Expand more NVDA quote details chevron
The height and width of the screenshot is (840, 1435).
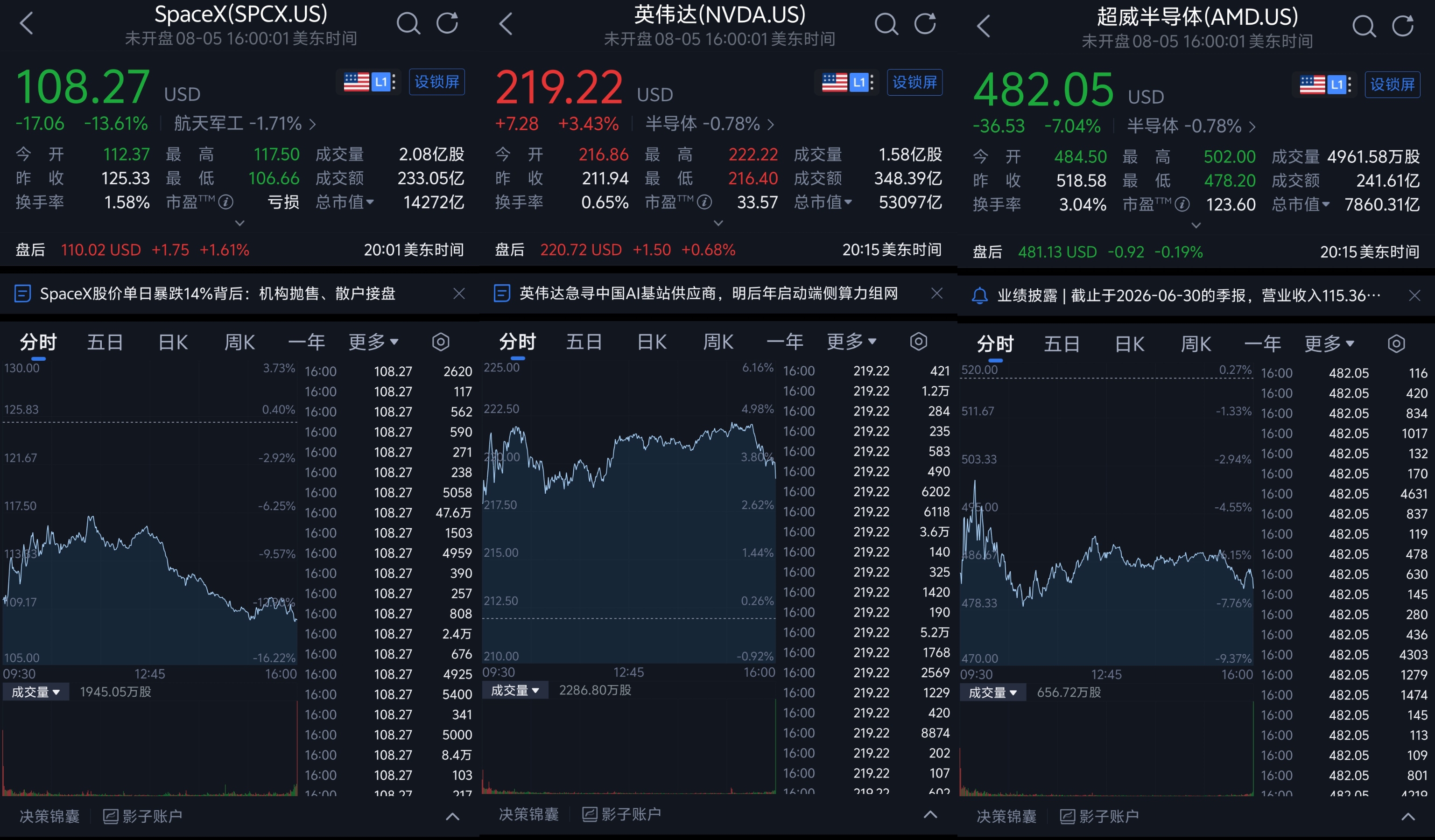(718, 223)
